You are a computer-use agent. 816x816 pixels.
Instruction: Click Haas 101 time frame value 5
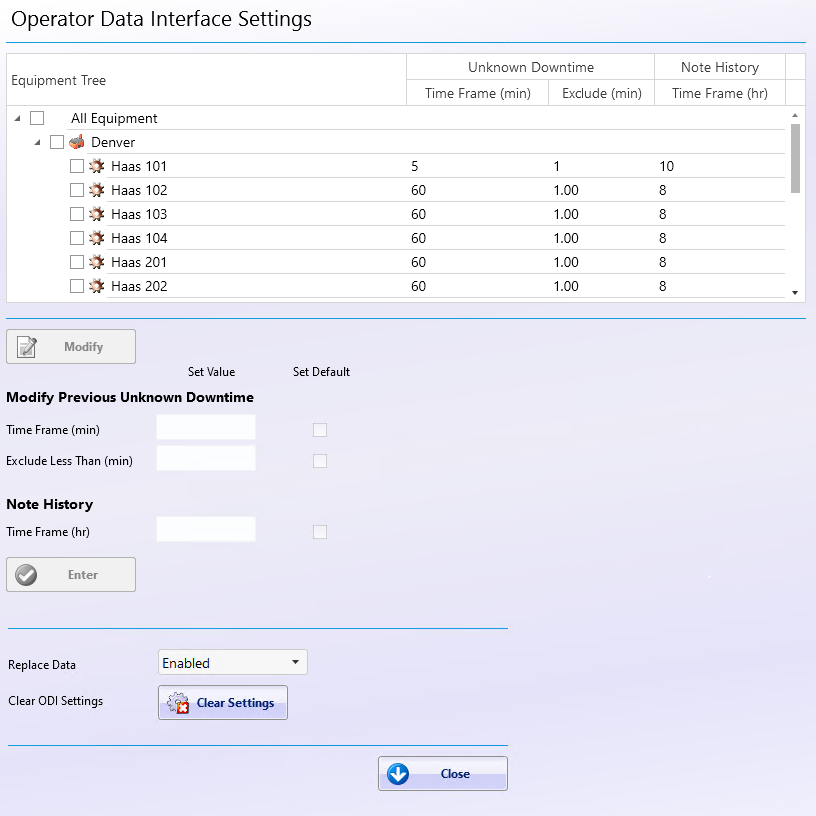click(x=415, y=166)
